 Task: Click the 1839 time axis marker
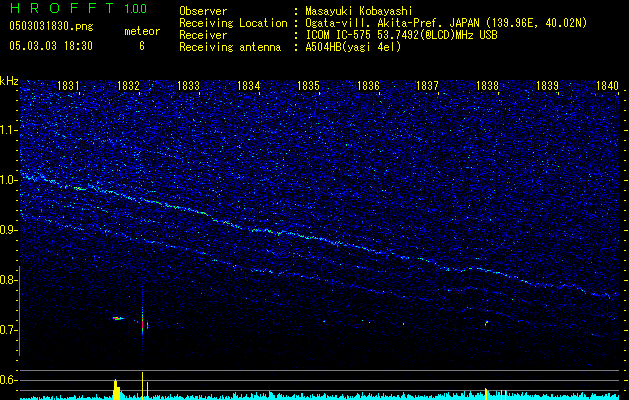[x=547, y=85]
